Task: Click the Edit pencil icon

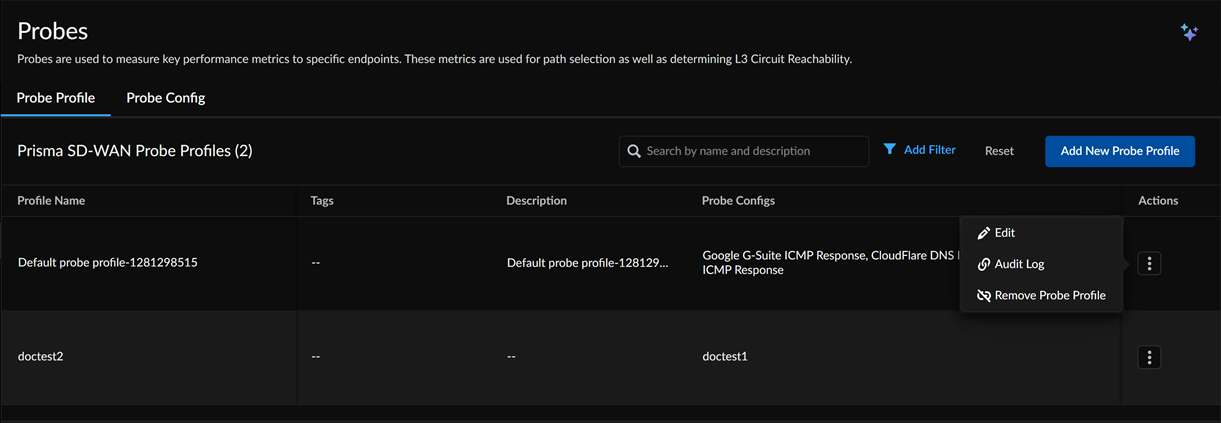Action: [x=984, y=233]
